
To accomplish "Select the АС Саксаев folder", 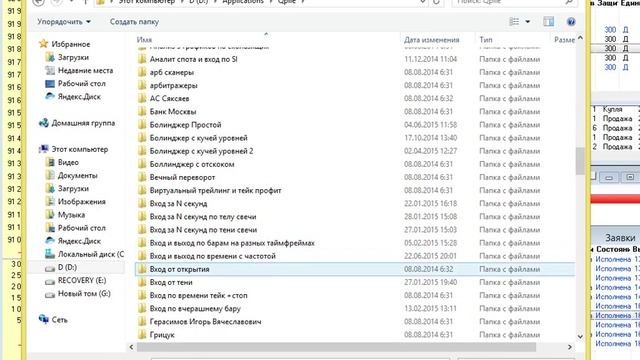I will (169, 98).
